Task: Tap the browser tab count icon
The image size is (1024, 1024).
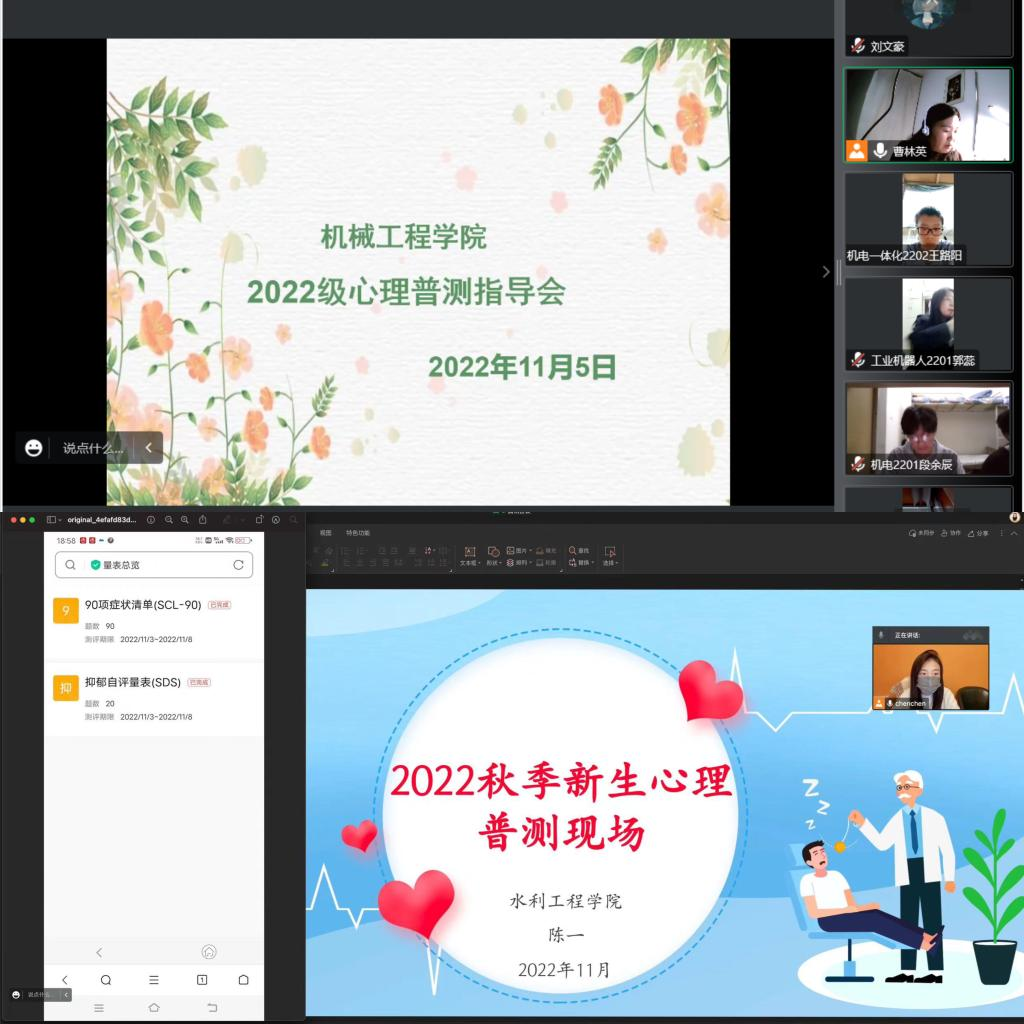Action: click(x=201, y=980)
